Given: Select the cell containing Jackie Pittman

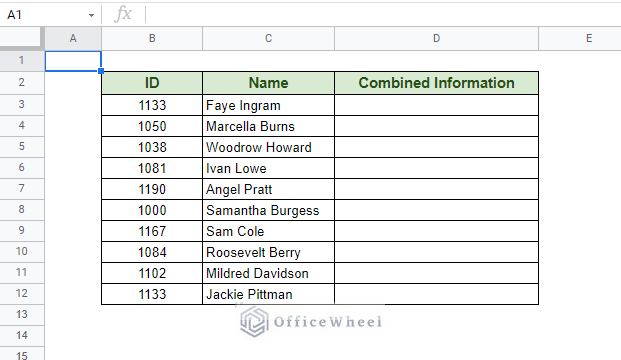Looking at the screenshot, I should pos(269,294).
